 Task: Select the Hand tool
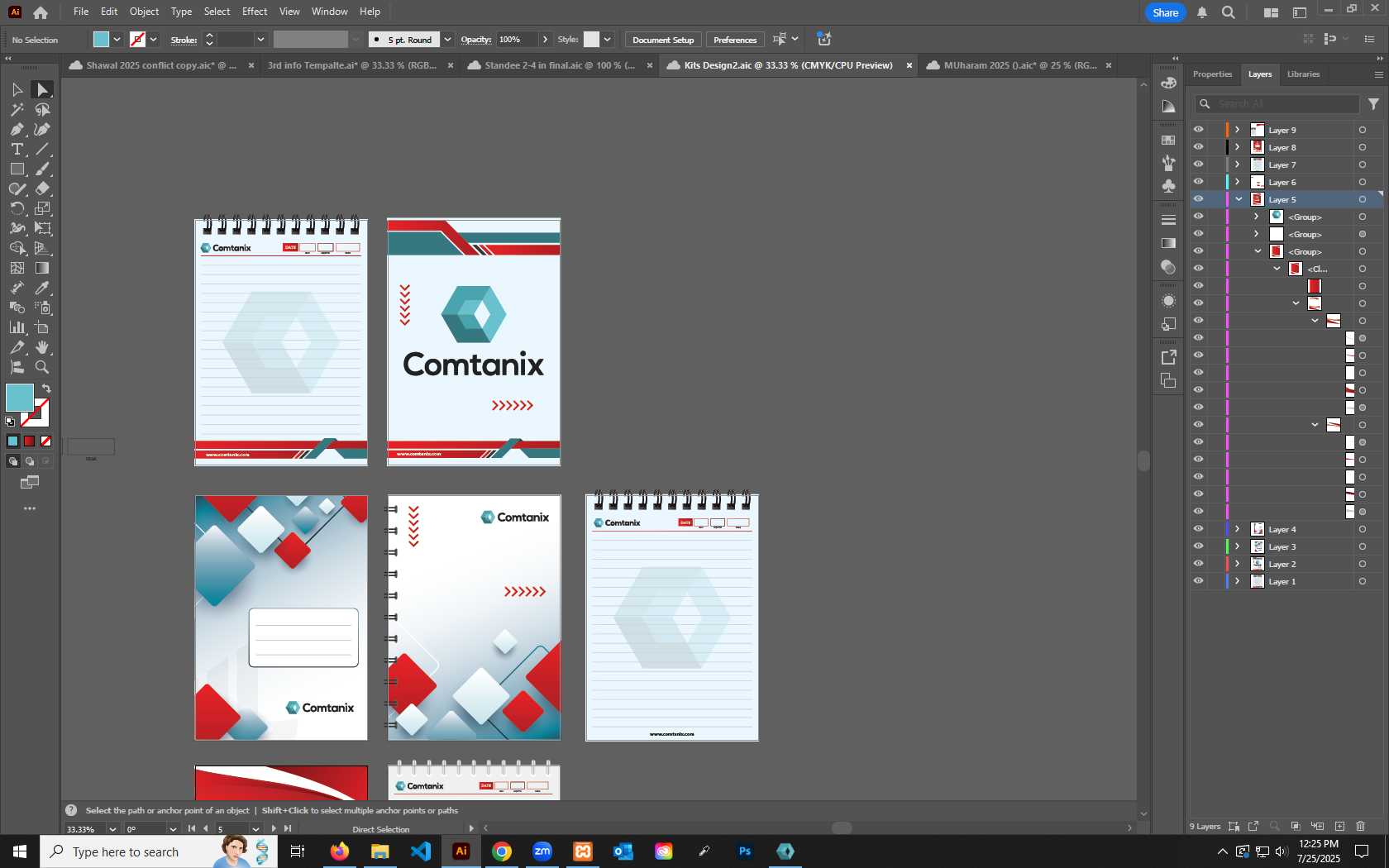pyautogui.click(x=42, y=347)
